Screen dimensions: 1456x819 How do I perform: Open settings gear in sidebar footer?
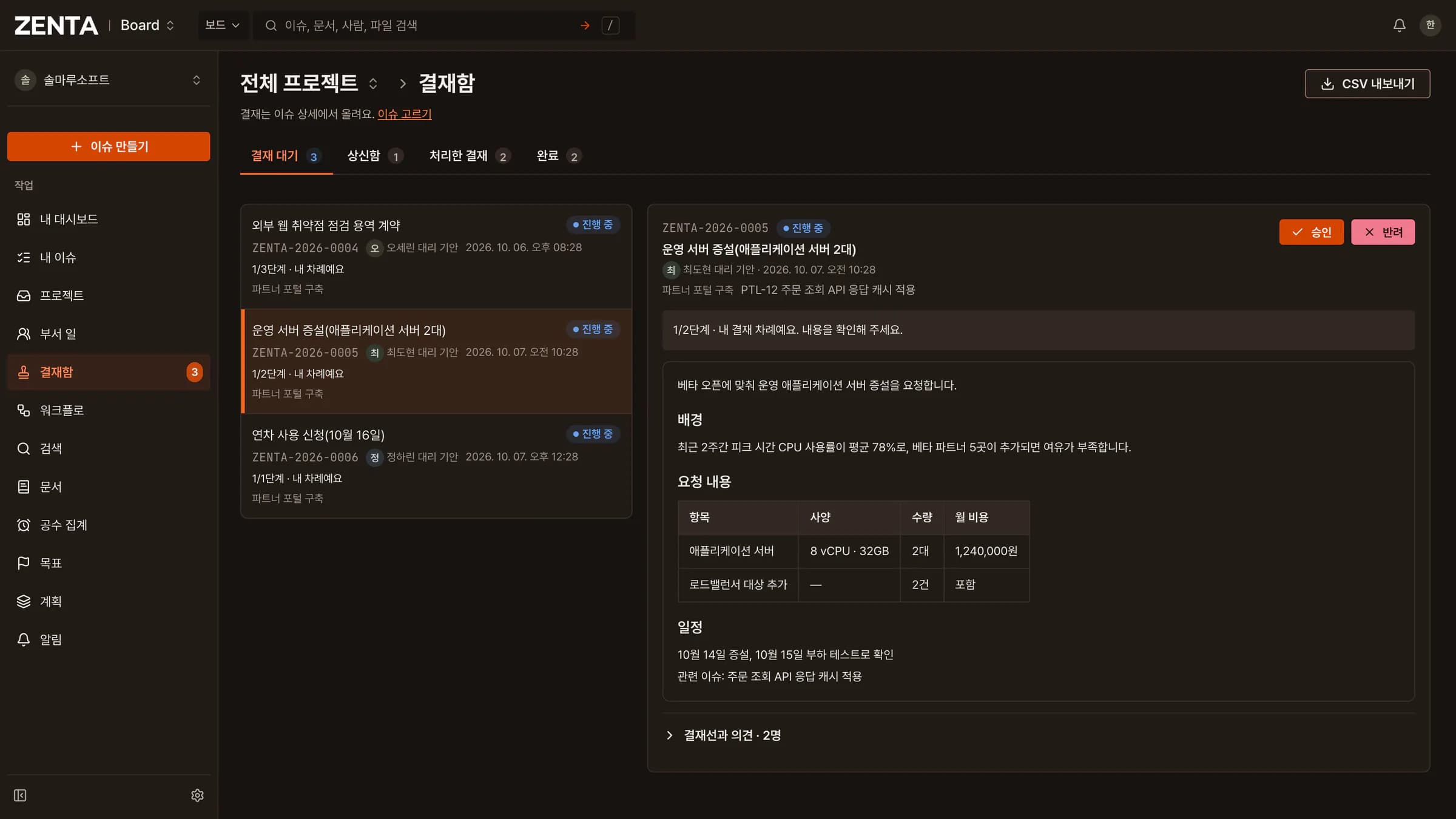pos(197,795)
